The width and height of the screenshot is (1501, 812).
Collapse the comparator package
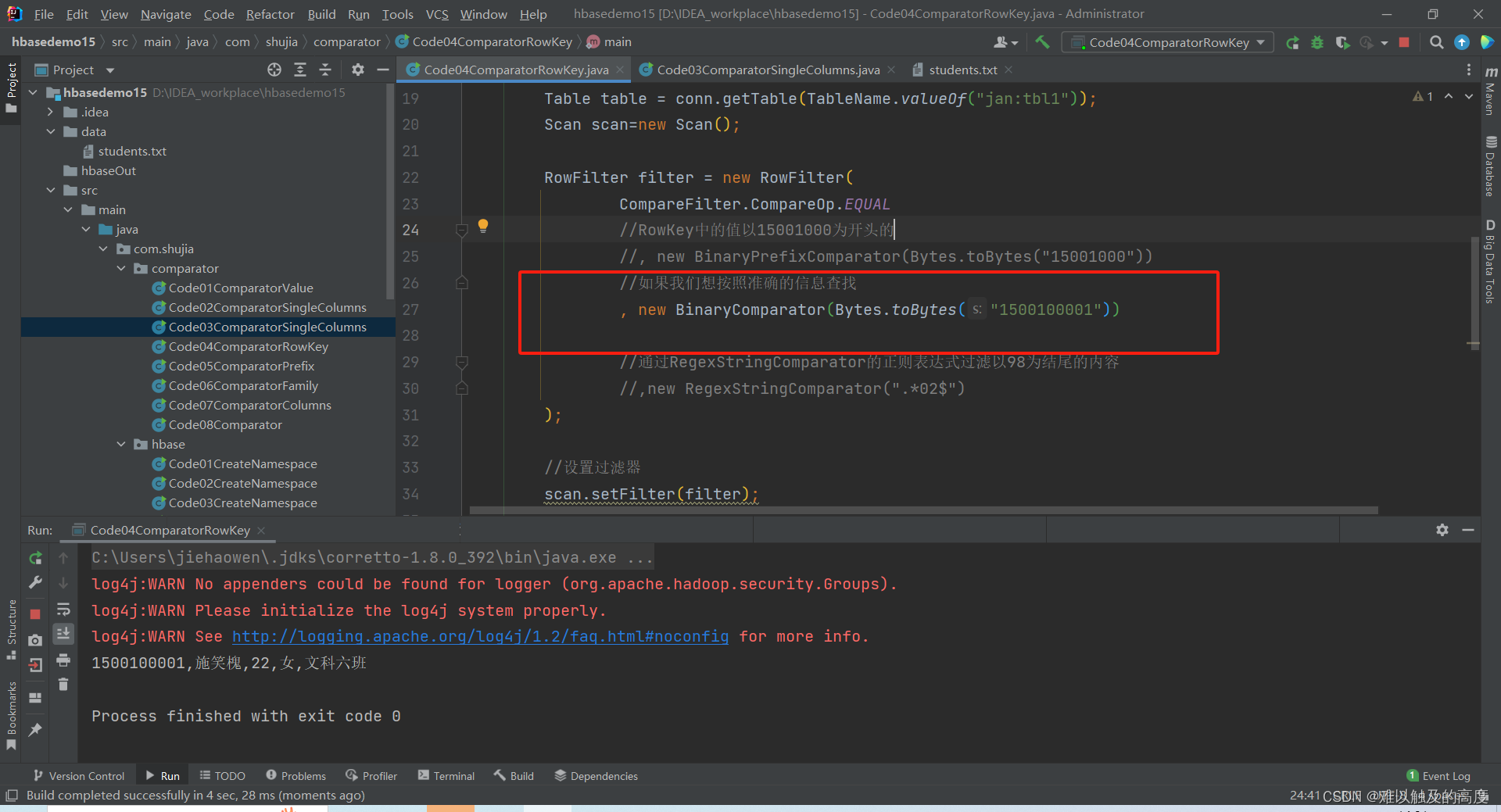point(120,268)
